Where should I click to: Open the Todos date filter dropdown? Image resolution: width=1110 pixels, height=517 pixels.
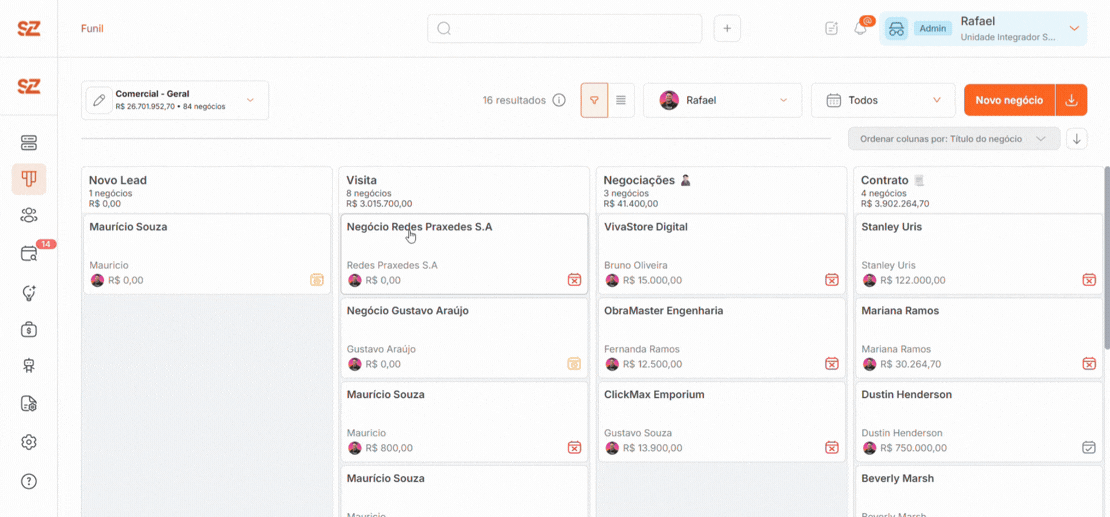click(x=883, y=101)
